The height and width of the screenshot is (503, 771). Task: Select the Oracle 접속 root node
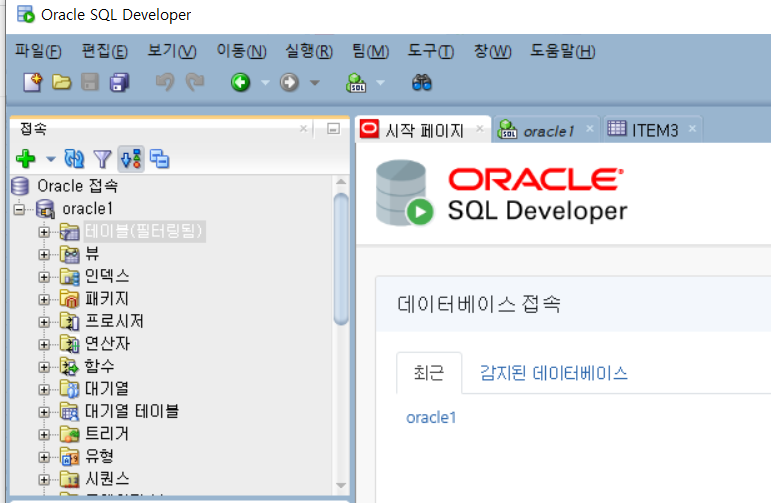pos(78,186)
